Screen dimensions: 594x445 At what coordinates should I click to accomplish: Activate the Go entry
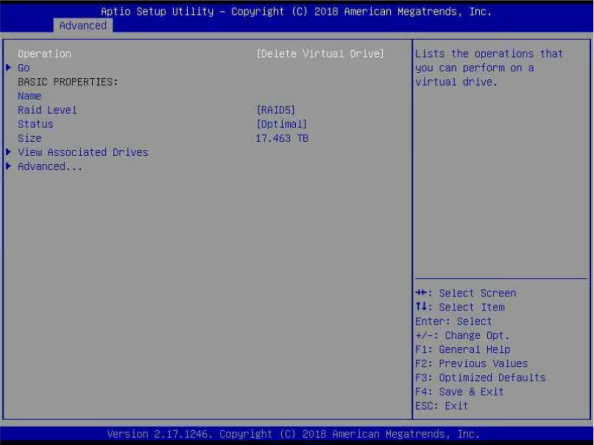[23, 68]
